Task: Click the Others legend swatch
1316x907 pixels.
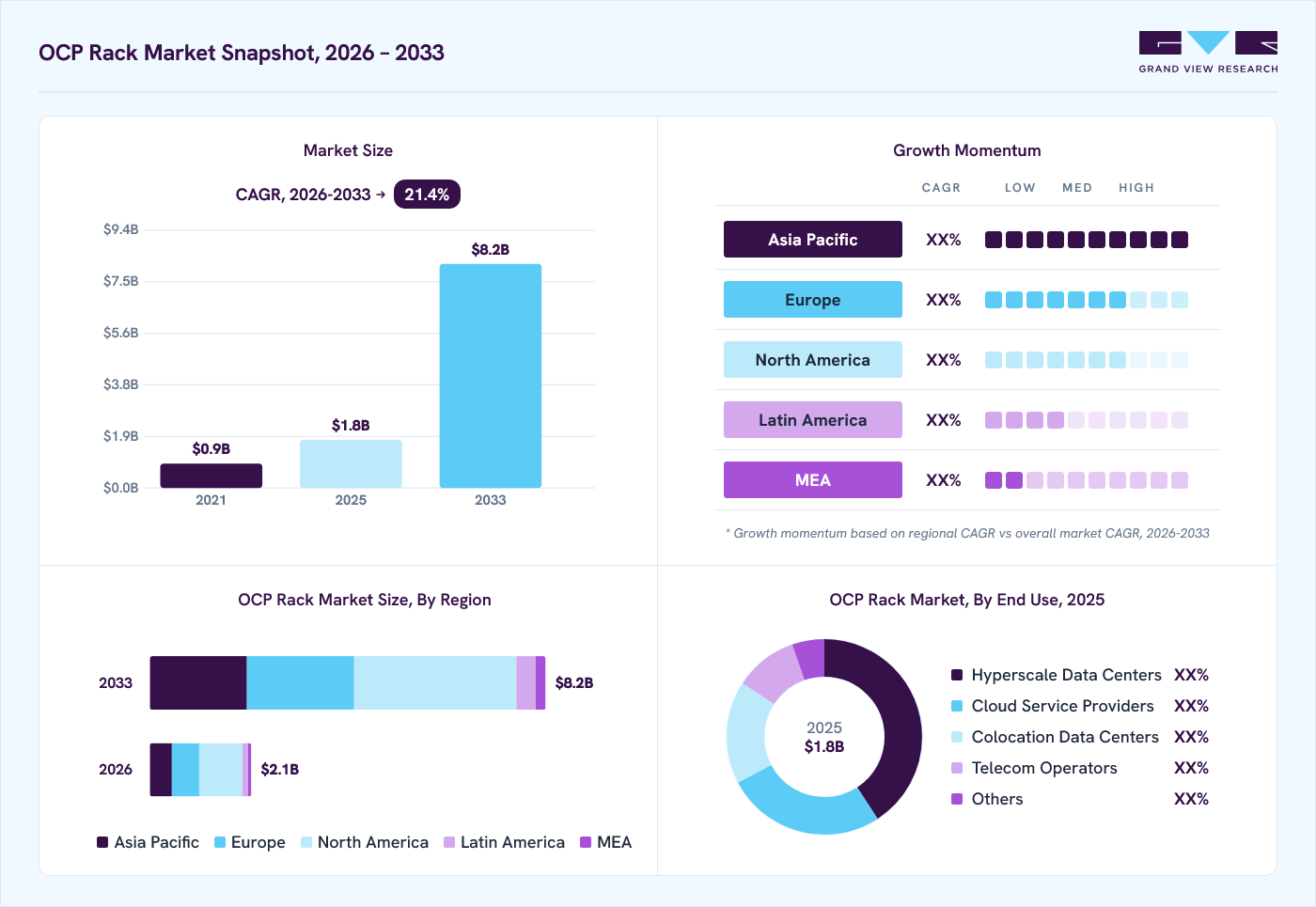Action: coord(957,799)
